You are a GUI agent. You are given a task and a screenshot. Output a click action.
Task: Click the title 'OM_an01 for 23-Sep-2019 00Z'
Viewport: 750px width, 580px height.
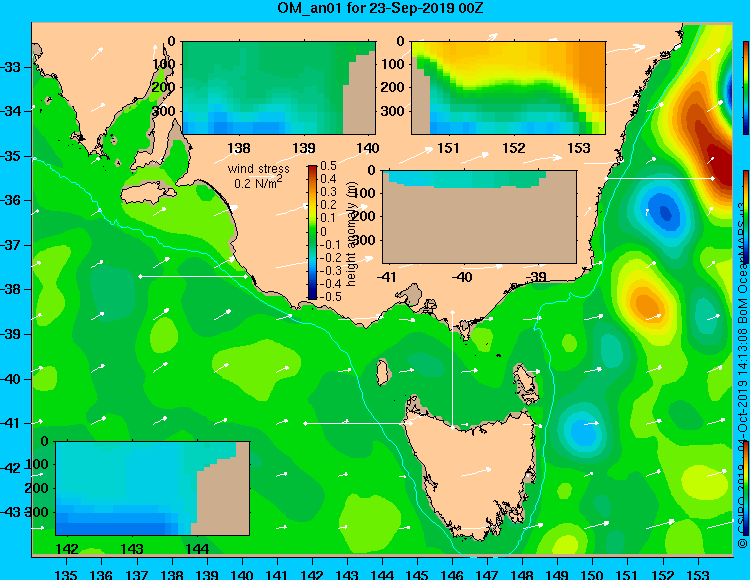380,8
